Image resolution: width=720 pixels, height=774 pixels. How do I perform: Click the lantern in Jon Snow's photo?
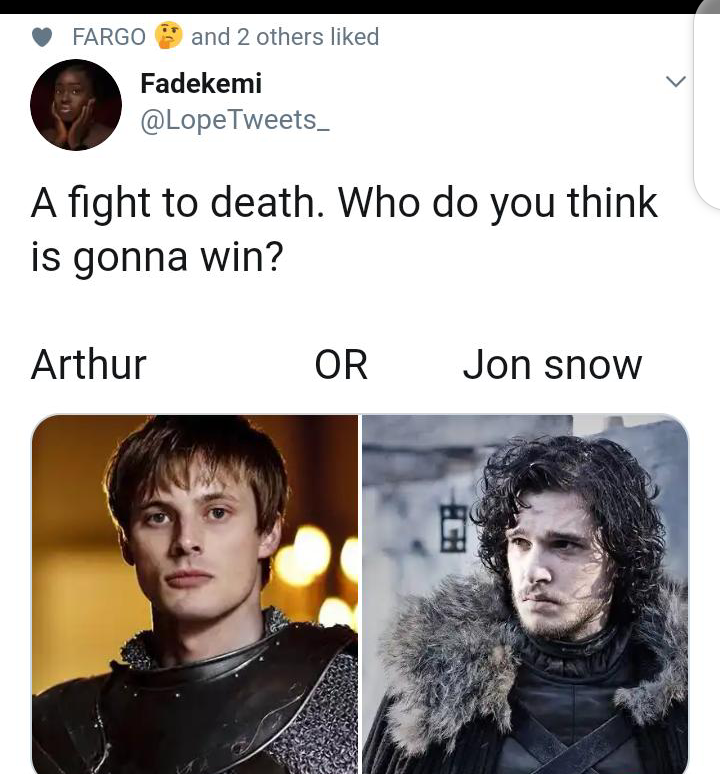point(453,527)
